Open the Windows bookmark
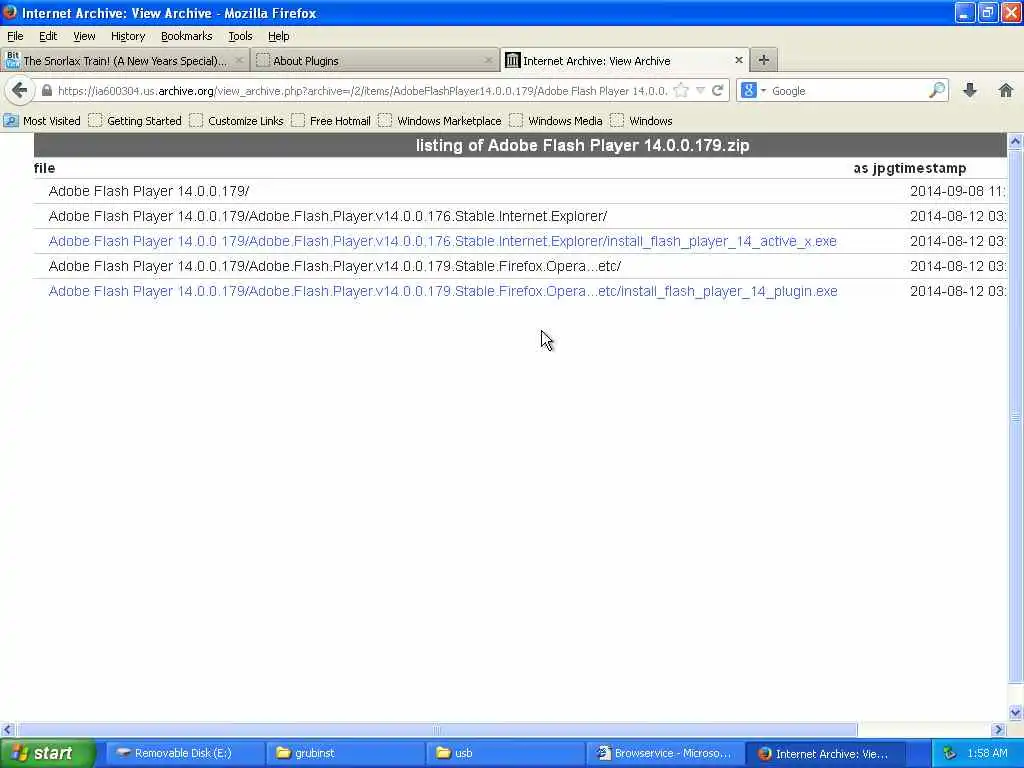The width and height of the screenshot is (1024, 768). click(x=641, y=121)
